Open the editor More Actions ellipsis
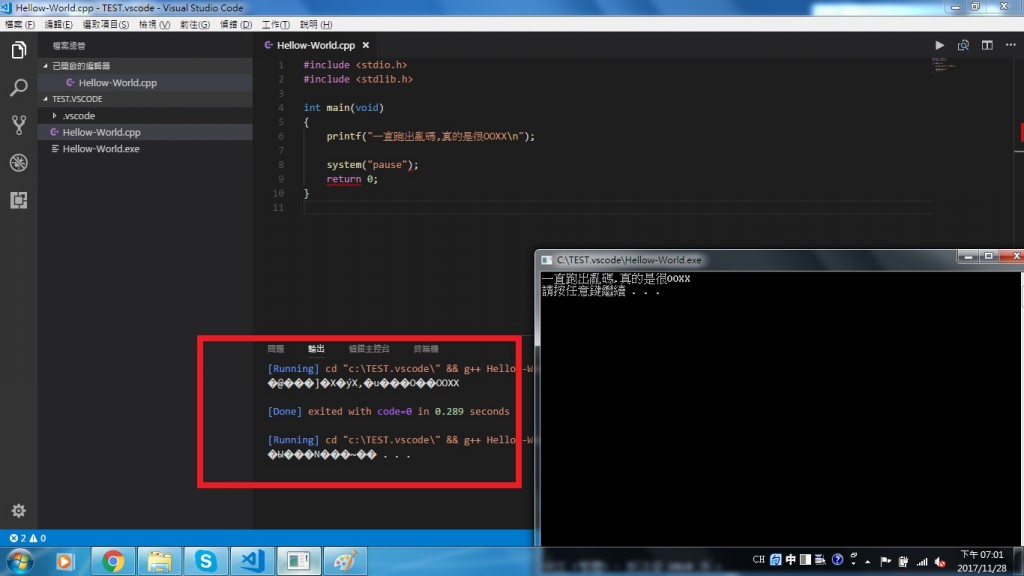Image resolution: width=1024 pixels, height=576 pixels. coord(1011,45)
